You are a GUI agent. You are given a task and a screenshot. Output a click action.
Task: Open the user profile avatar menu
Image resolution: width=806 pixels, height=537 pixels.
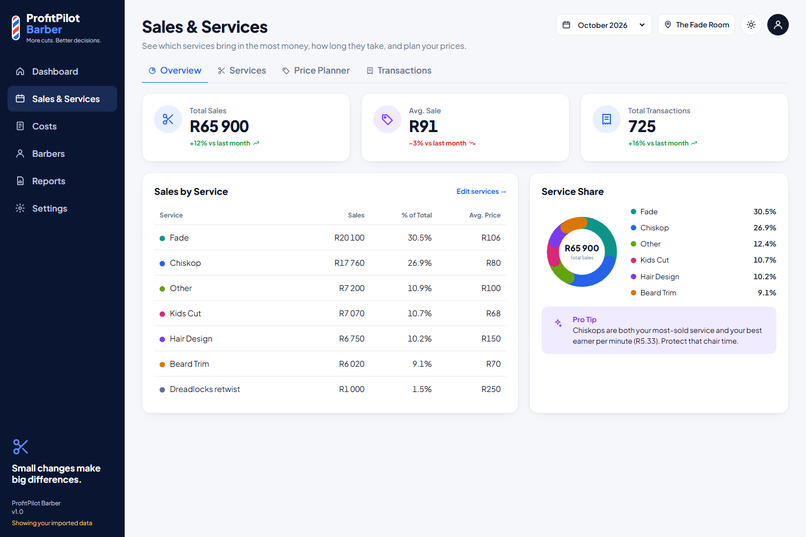pos(778,25)
